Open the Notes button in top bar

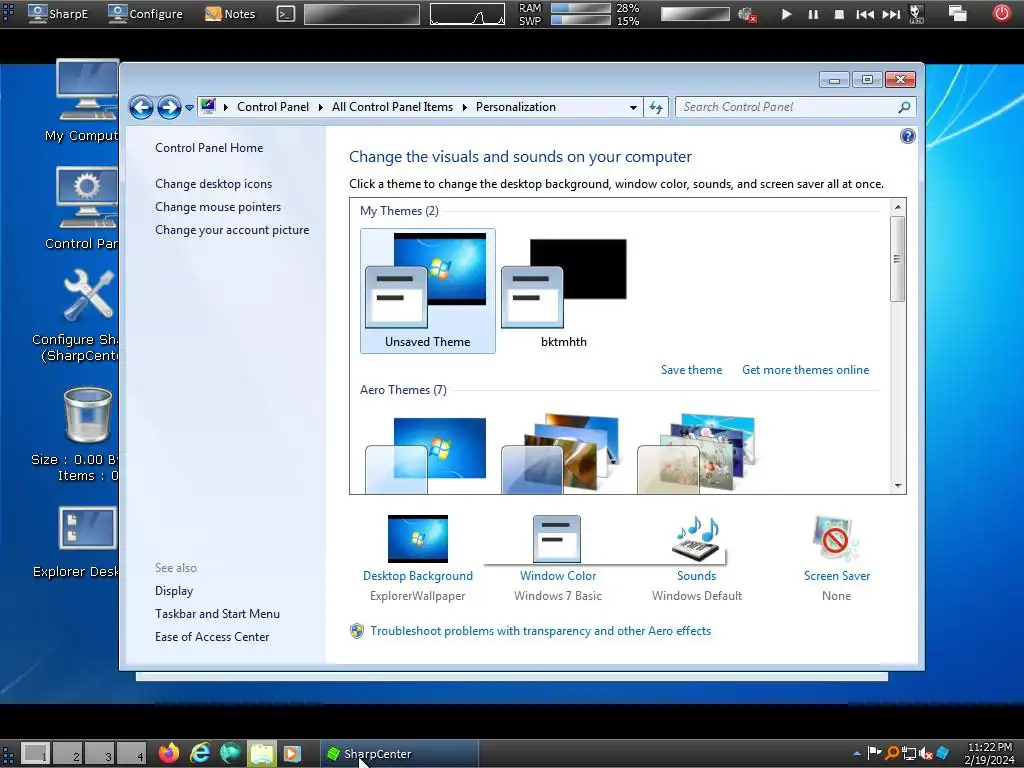[x=231, y=14]
